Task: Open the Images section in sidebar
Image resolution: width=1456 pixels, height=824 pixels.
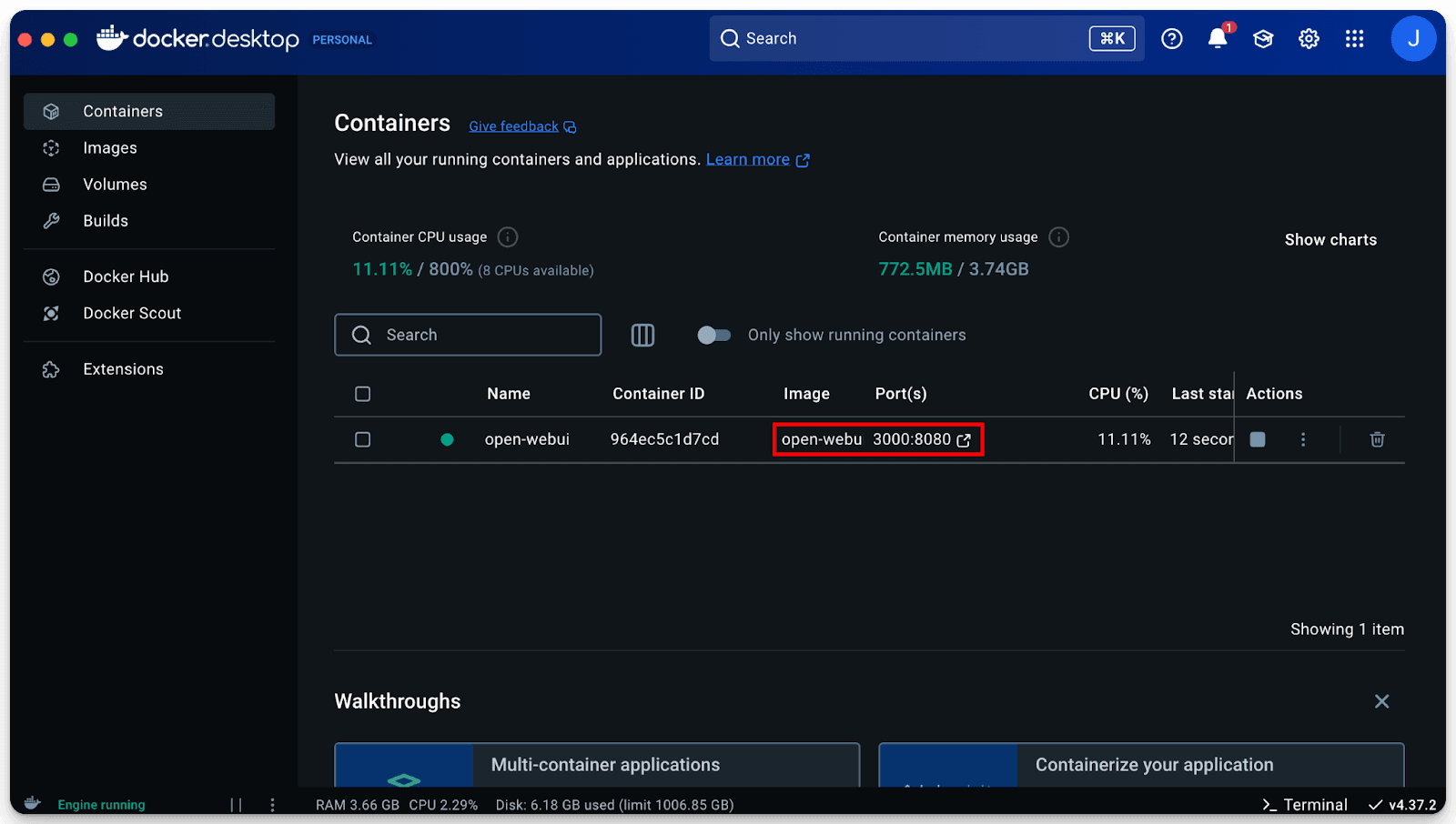Action: tap(109, 147)
